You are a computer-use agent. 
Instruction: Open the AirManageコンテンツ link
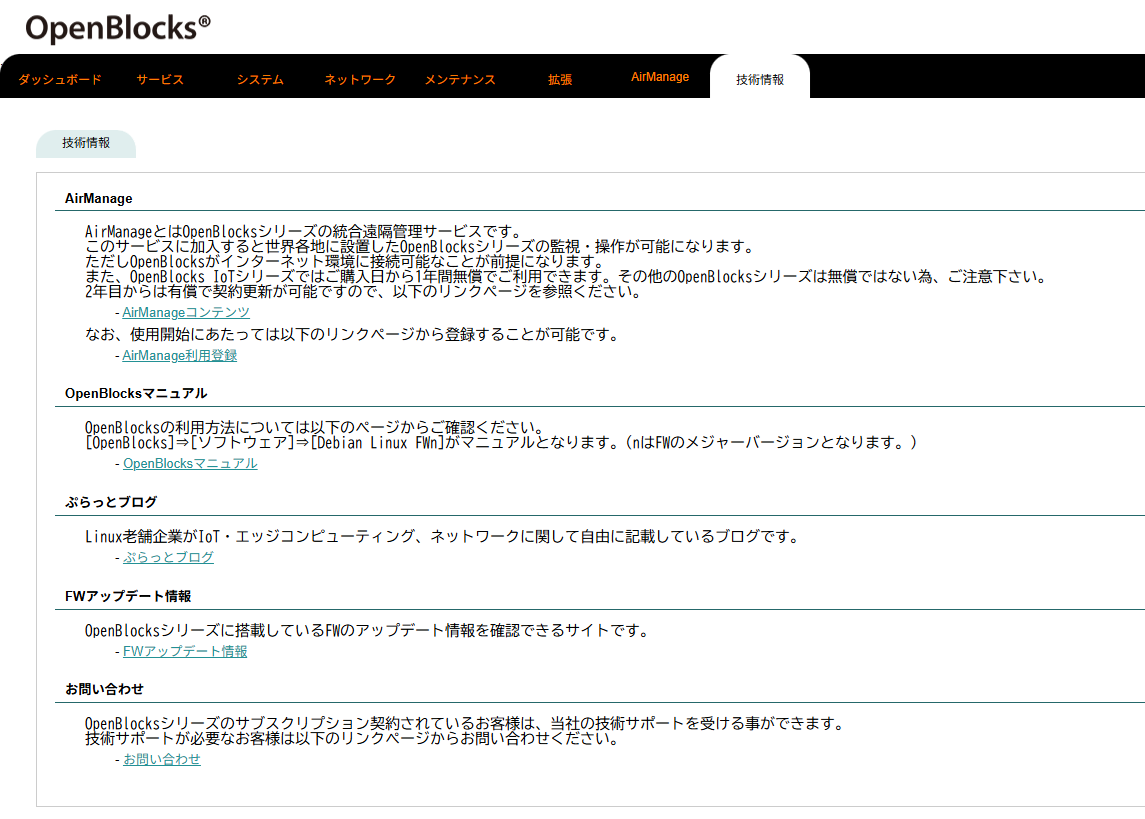(185, 312)
